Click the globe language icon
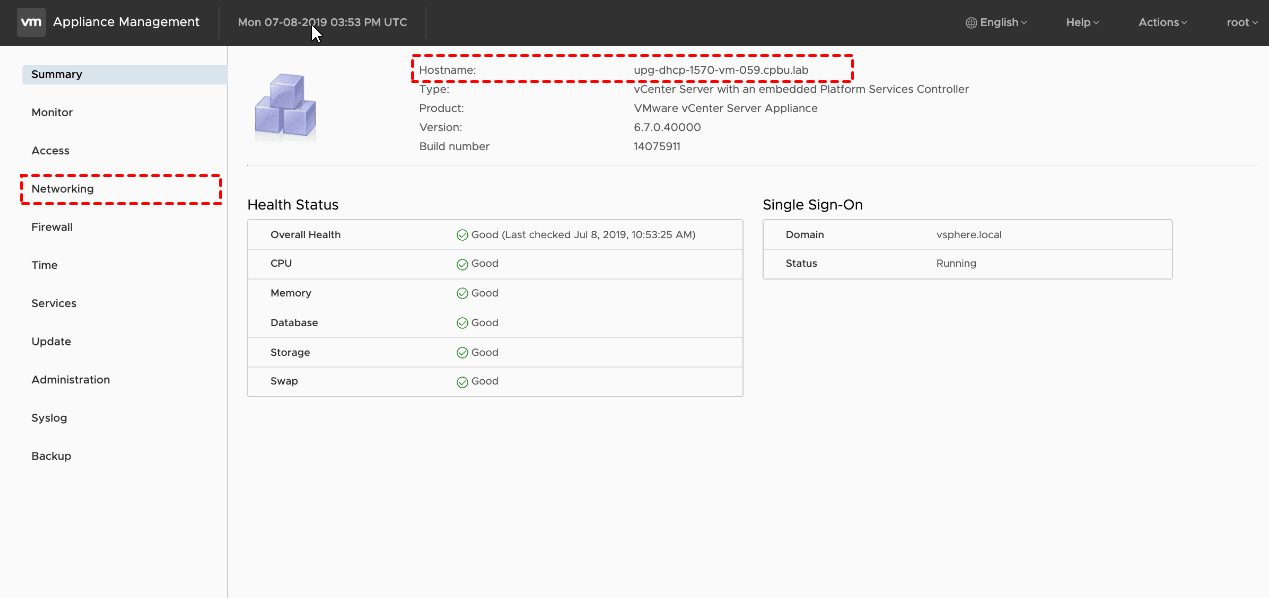1269x598 pixels. 971,22
